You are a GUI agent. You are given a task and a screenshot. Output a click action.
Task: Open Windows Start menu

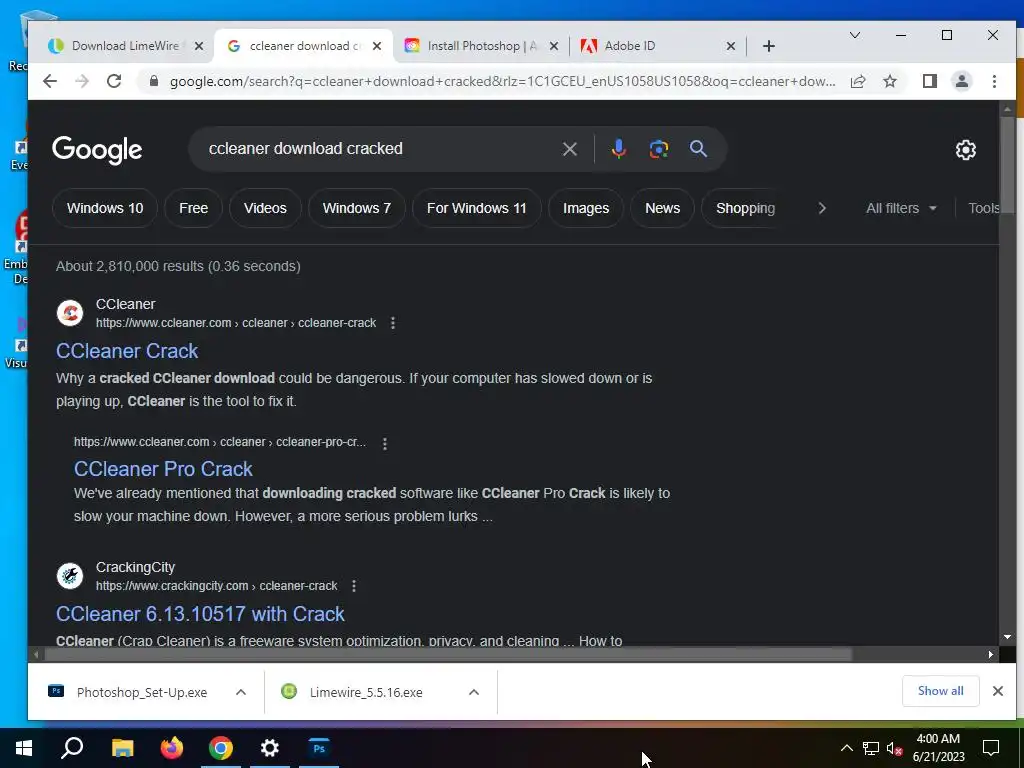[x=24, y=748]
